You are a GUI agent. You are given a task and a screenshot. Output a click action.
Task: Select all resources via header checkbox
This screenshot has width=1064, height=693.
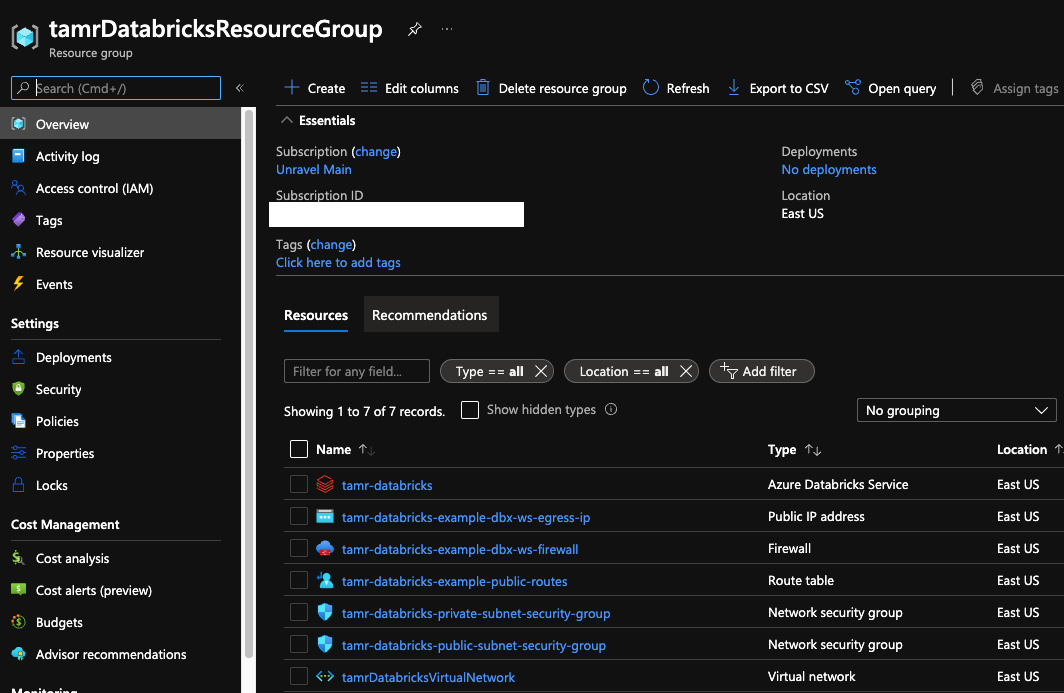pos(298,449)
